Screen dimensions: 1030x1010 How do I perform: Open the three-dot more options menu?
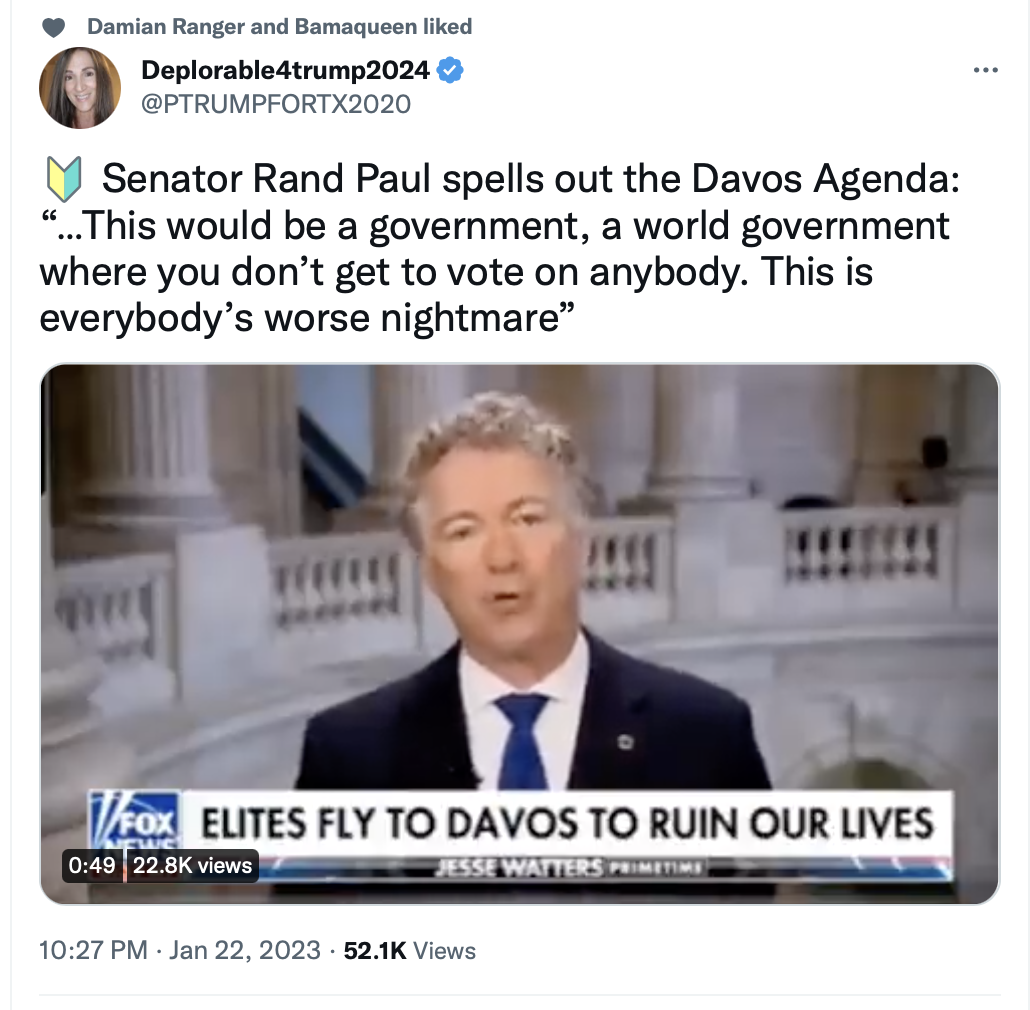pyautogui.click(x=985, y=70)
